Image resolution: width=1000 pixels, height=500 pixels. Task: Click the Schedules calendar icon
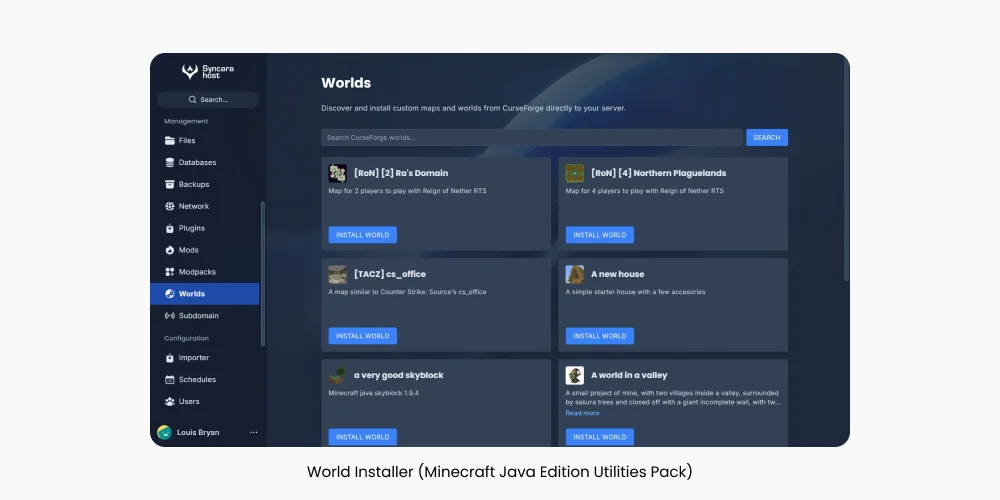pos(170,379)
